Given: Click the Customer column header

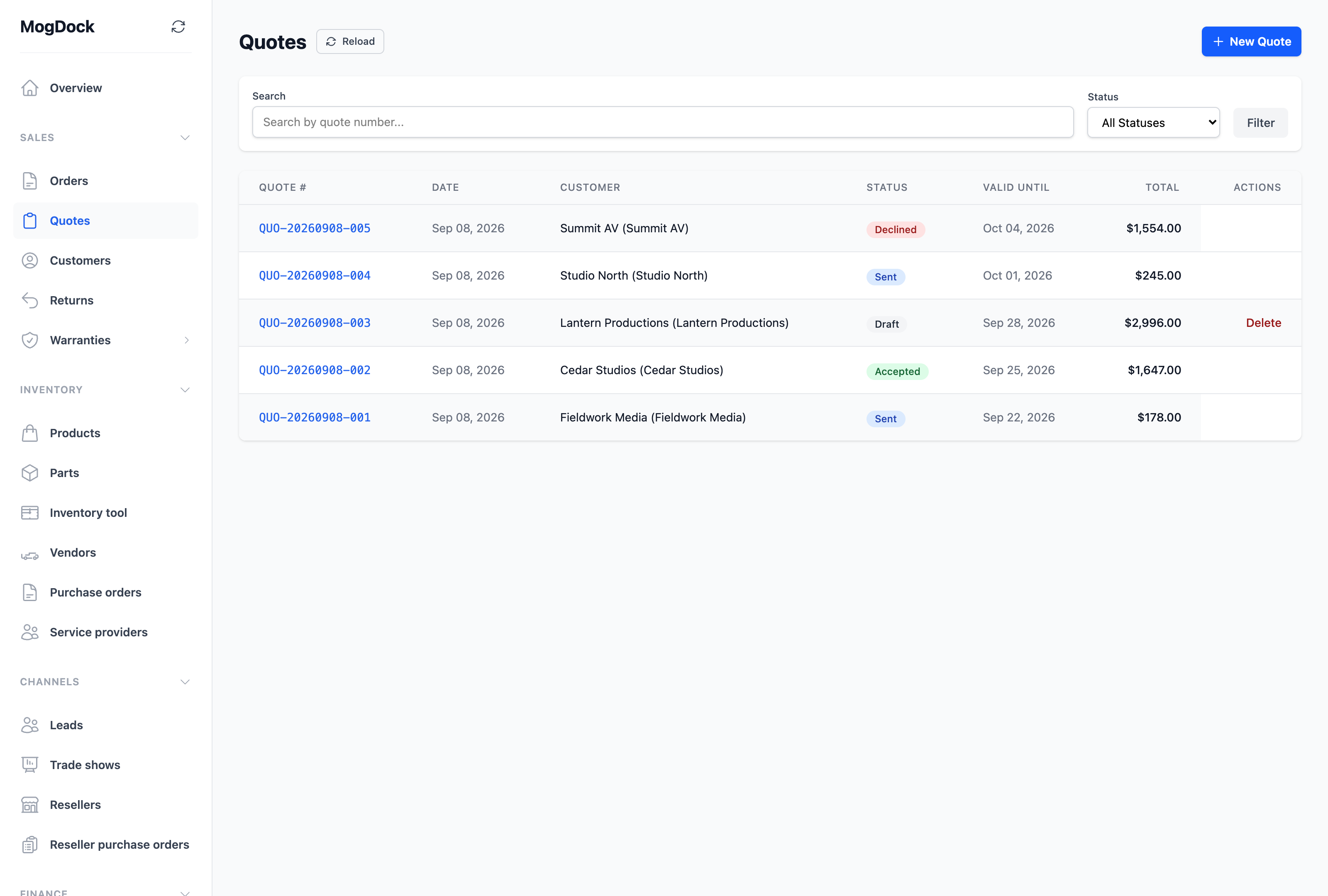Looking at the screenshot, I should 590,187.
